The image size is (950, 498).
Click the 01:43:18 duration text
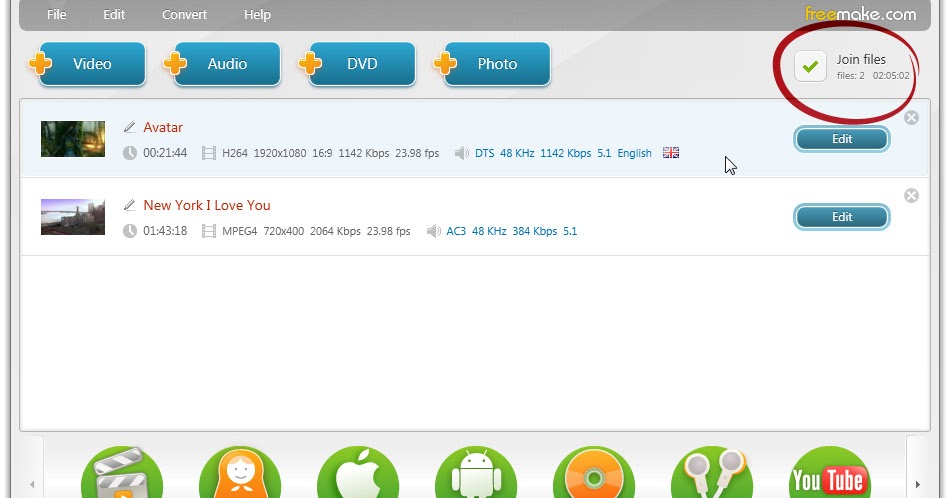click(x=165, y=231)
